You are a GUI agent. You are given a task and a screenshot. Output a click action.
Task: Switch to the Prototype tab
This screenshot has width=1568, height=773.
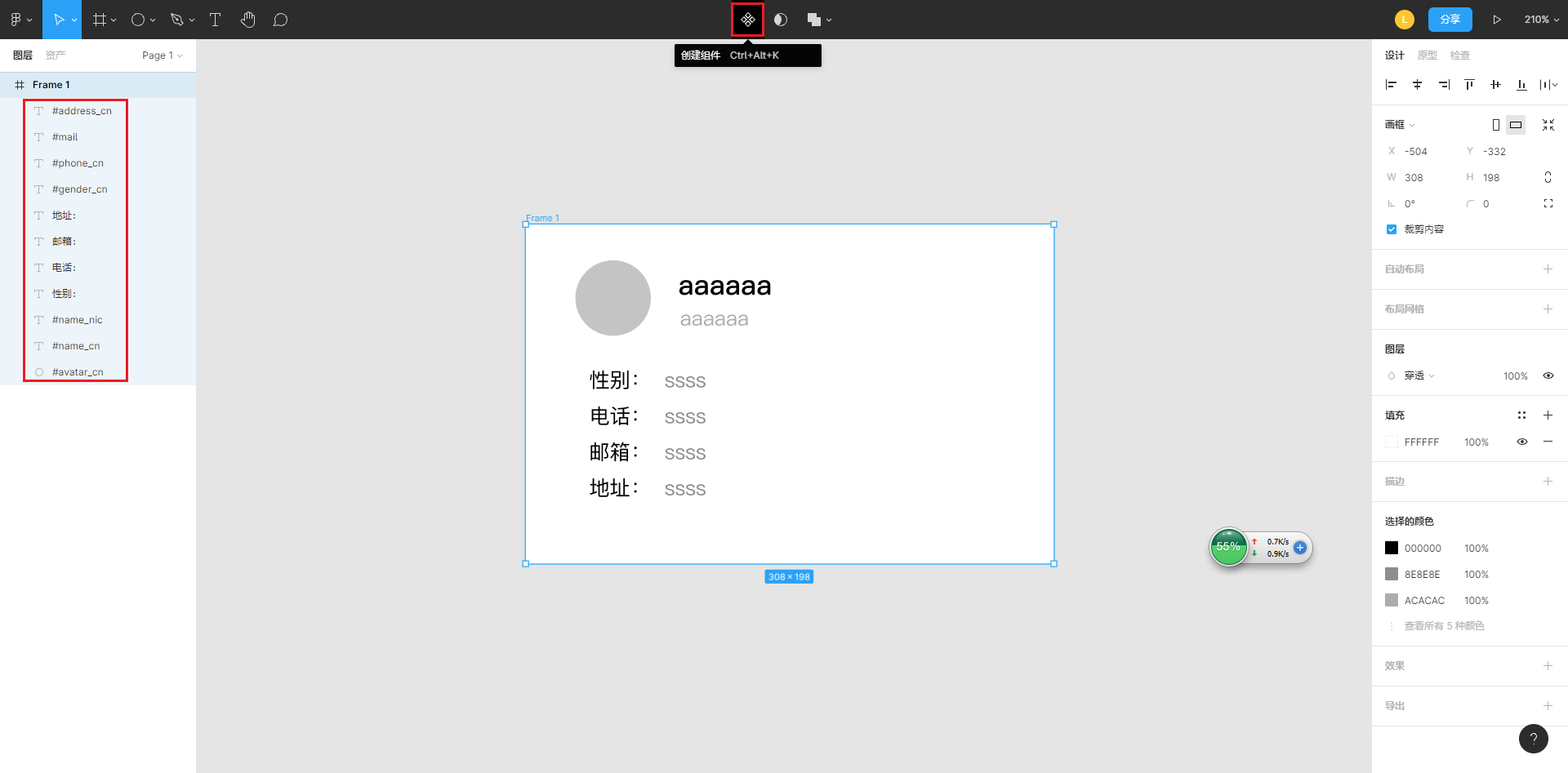(1427, 56)
